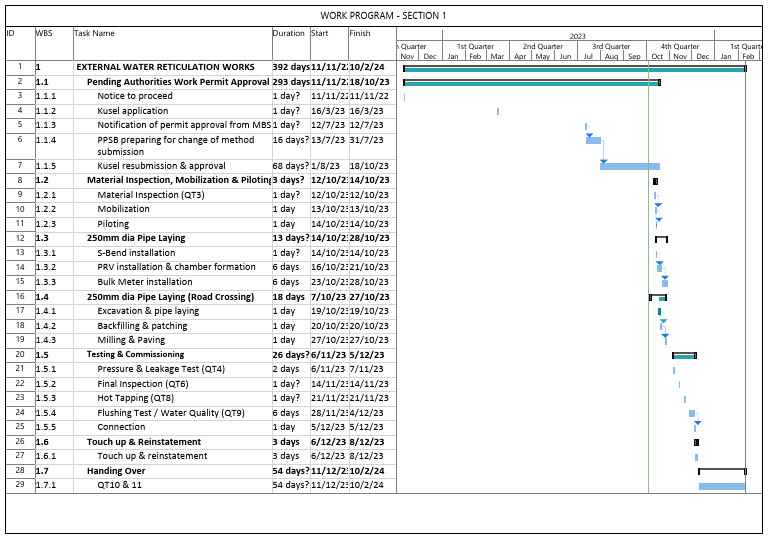
Task: Click the 392 days duration cell
Action: click(291, 67)
